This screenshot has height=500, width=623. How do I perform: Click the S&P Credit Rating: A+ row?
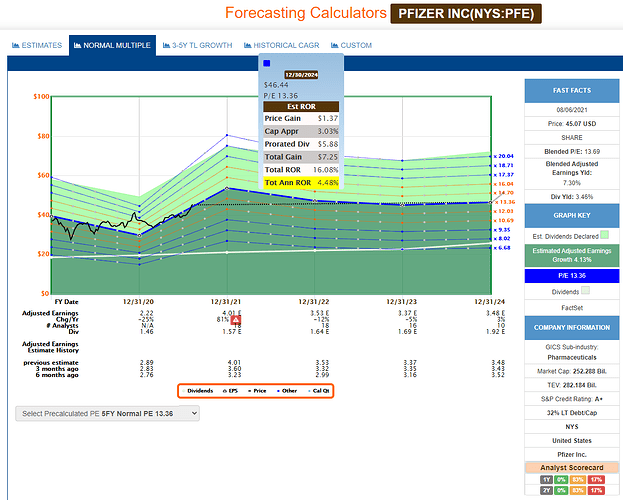[x=572, y=399]
